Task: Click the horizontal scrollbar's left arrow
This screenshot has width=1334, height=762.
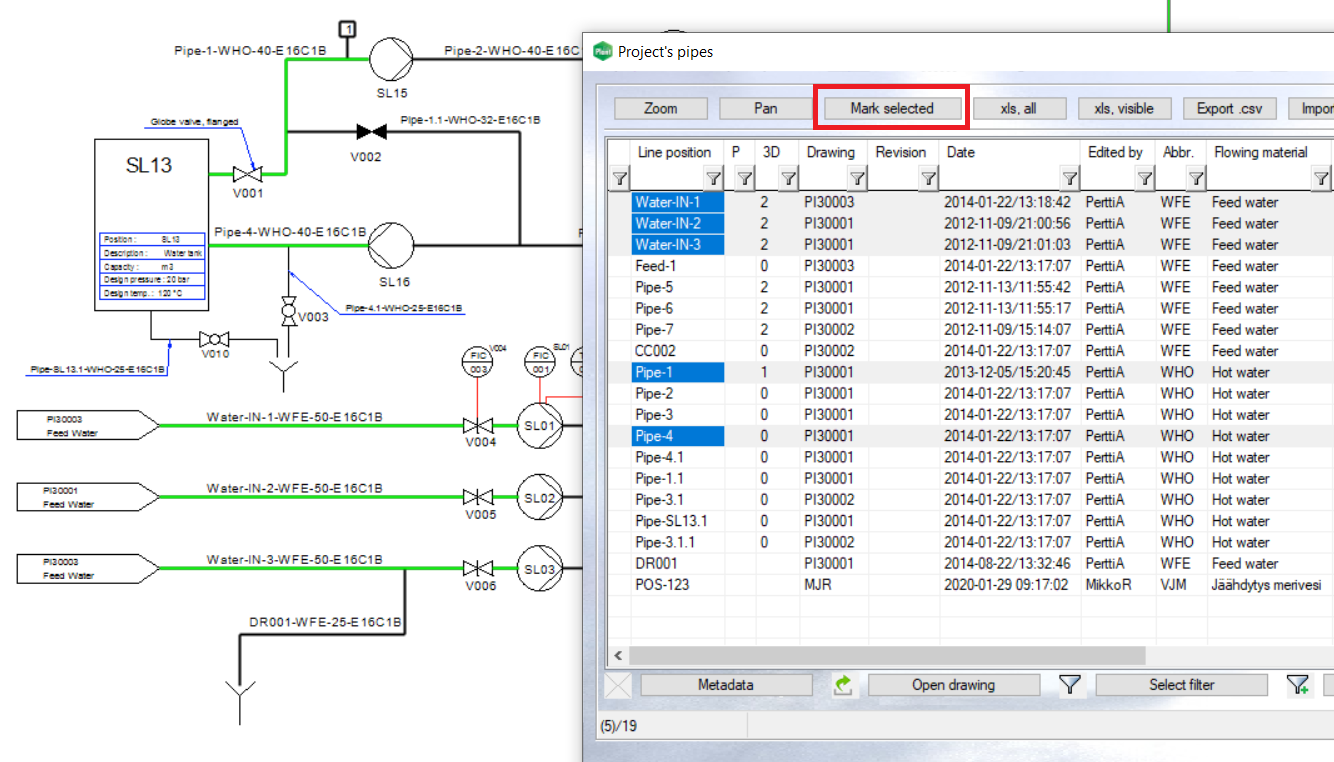Action: [x=618, y=656]
